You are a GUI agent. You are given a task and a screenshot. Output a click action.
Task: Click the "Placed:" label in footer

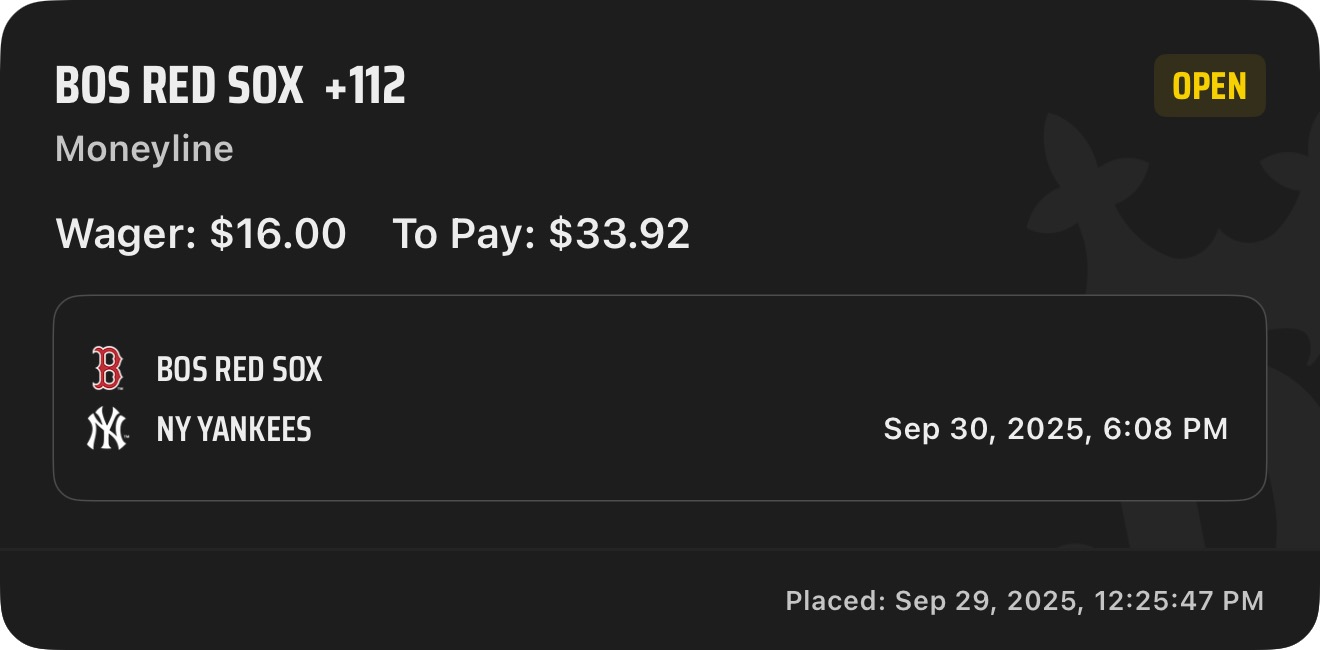[835, 601]
